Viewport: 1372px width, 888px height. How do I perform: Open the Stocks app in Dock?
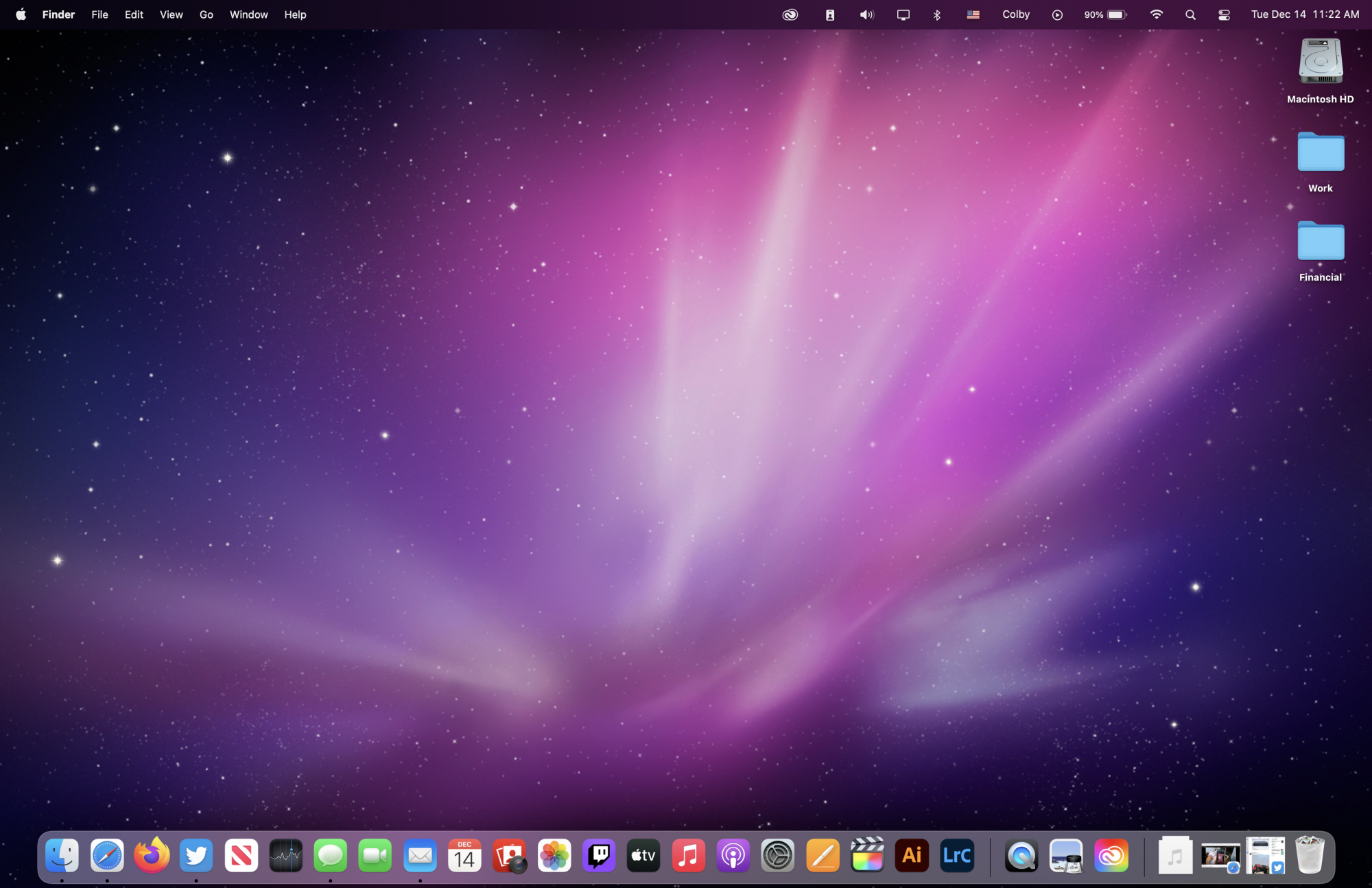click(286, 856)
